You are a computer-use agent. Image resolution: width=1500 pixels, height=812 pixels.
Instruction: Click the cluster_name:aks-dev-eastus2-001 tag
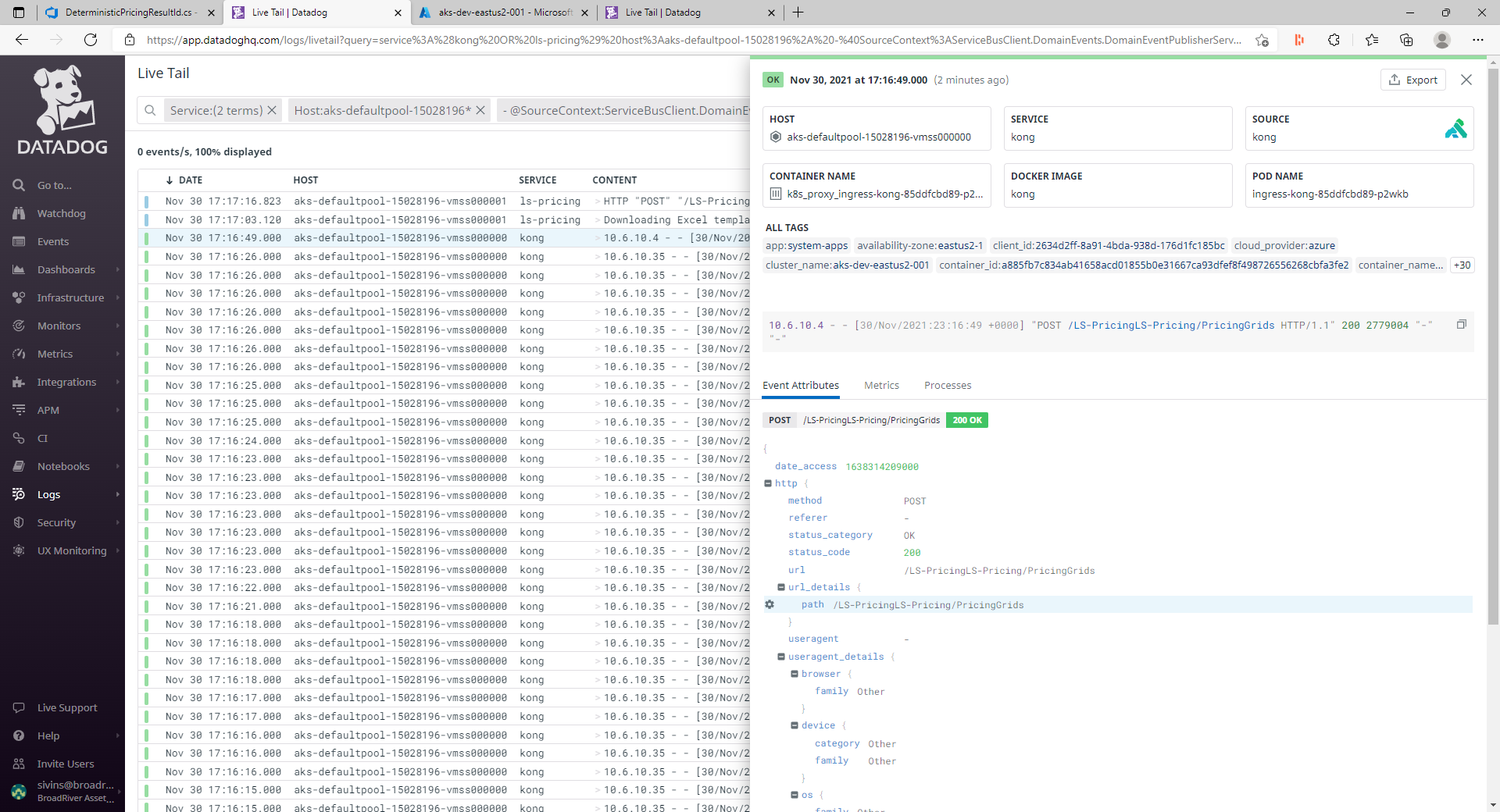[x=848, y=265]
